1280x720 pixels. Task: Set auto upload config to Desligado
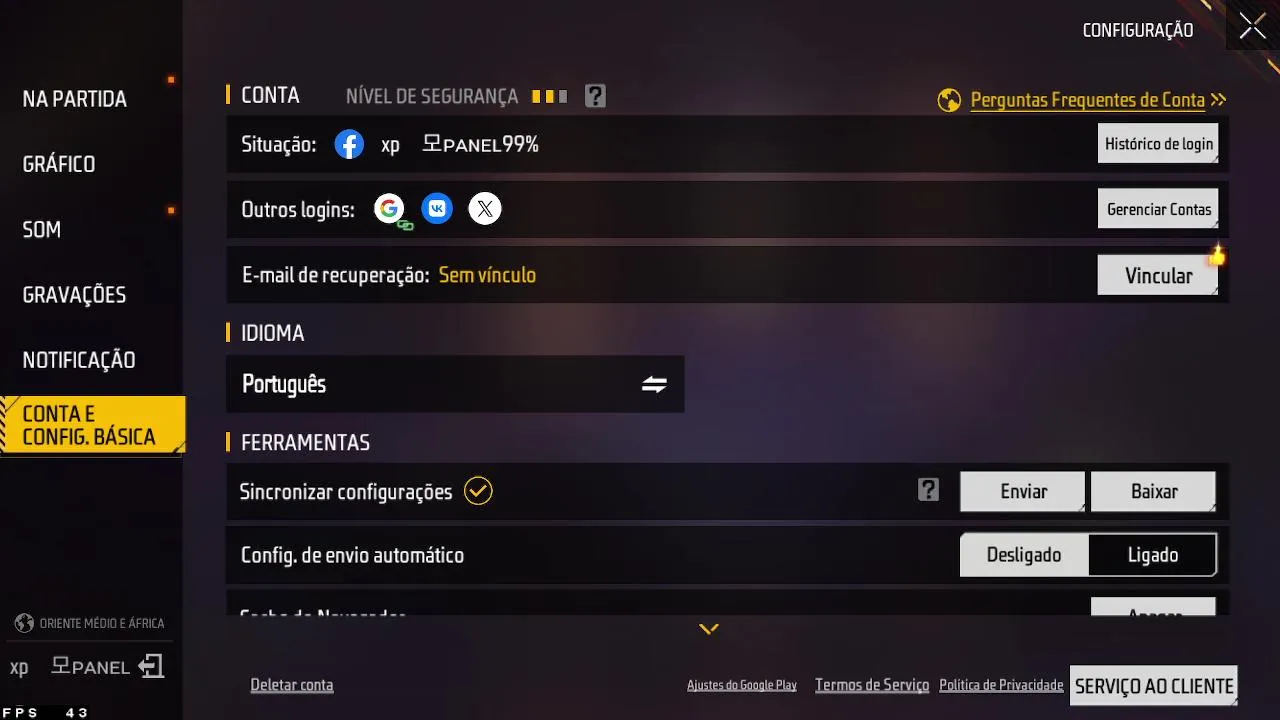[x=1024, y=555]
